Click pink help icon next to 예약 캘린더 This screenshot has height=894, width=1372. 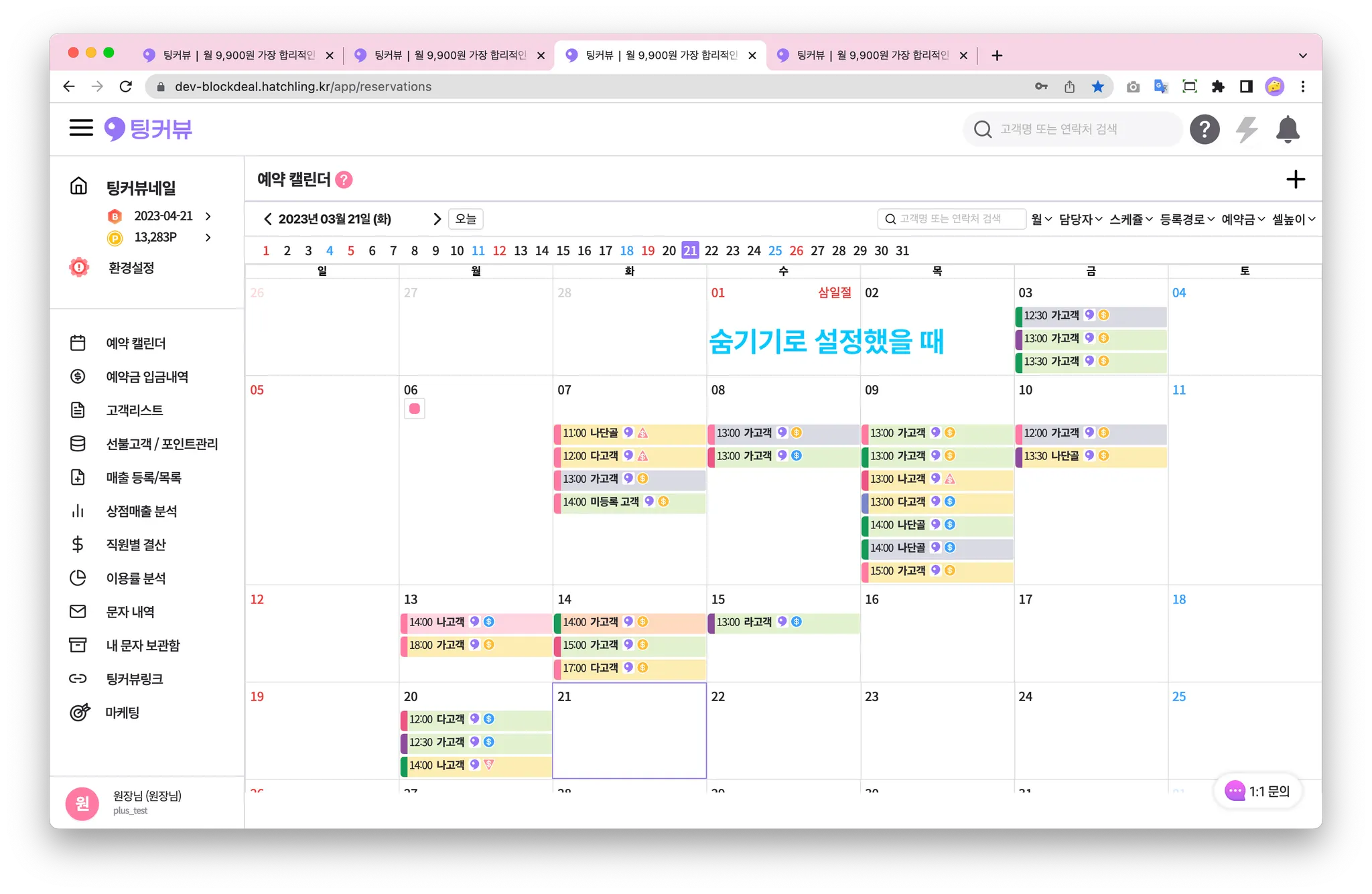(344, 179)
